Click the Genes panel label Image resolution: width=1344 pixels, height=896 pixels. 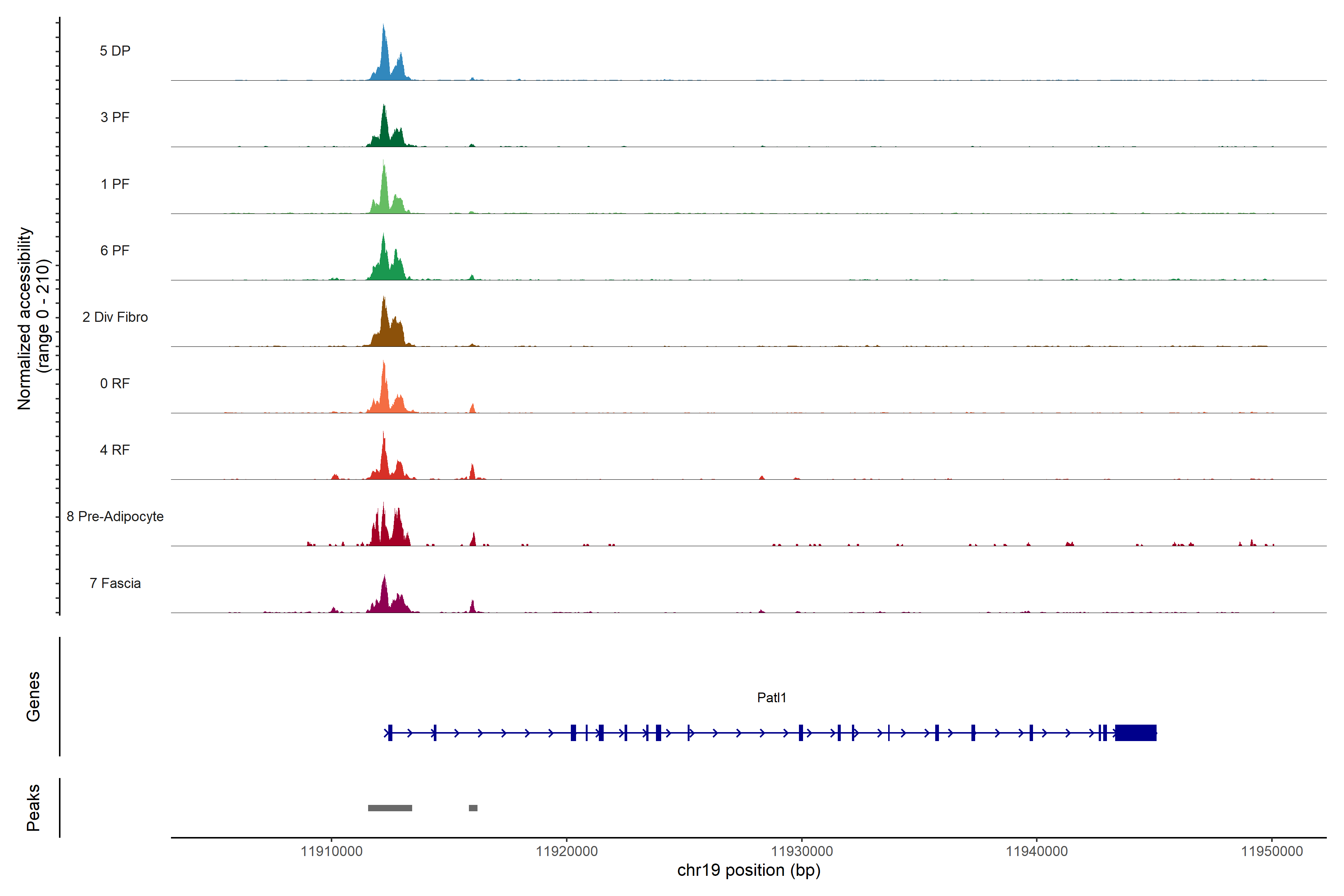coord(33,697)
